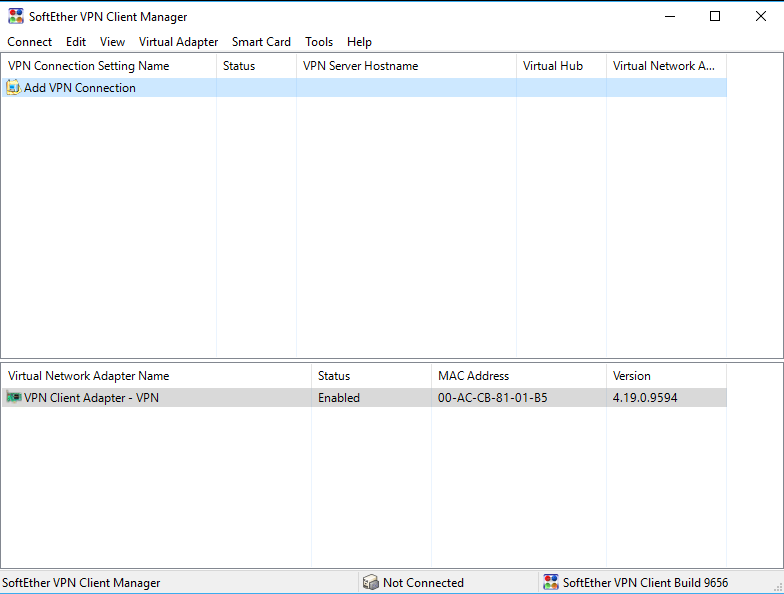The image size is (784, 594).
Task: Open the Edit menu
Action: click(x=76, y=42)
